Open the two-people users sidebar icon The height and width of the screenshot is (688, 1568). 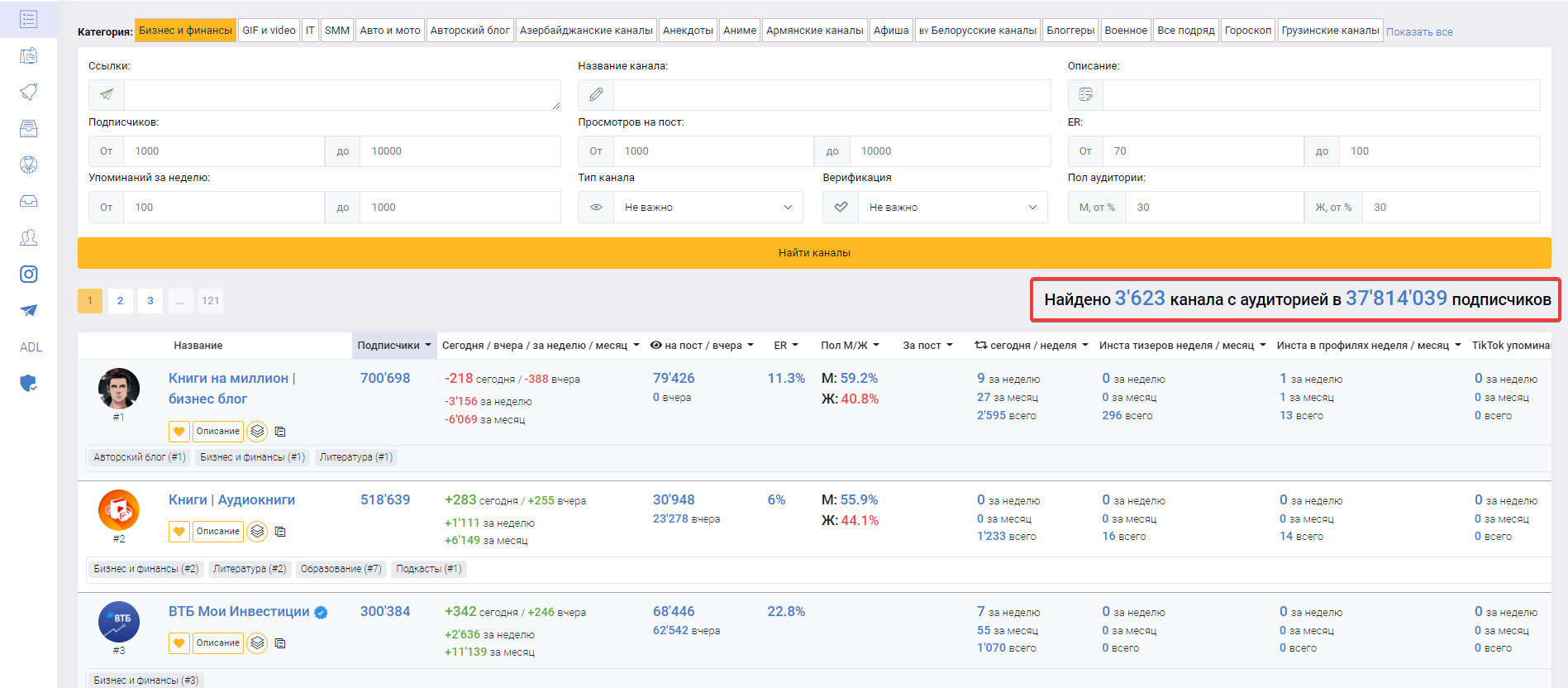28,238
